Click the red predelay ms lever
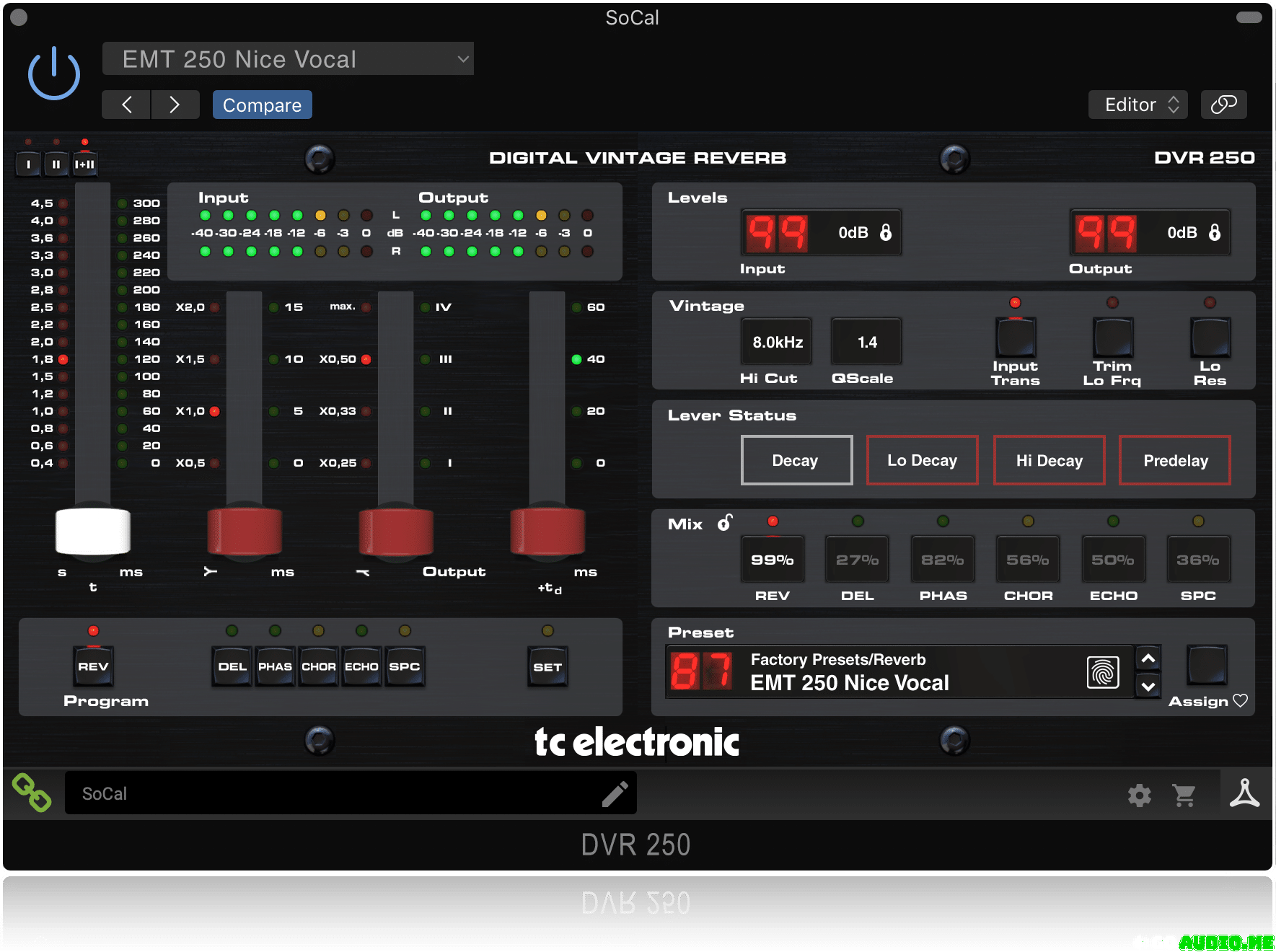The width and height of the screenshot is (1276, 952). 547,532
